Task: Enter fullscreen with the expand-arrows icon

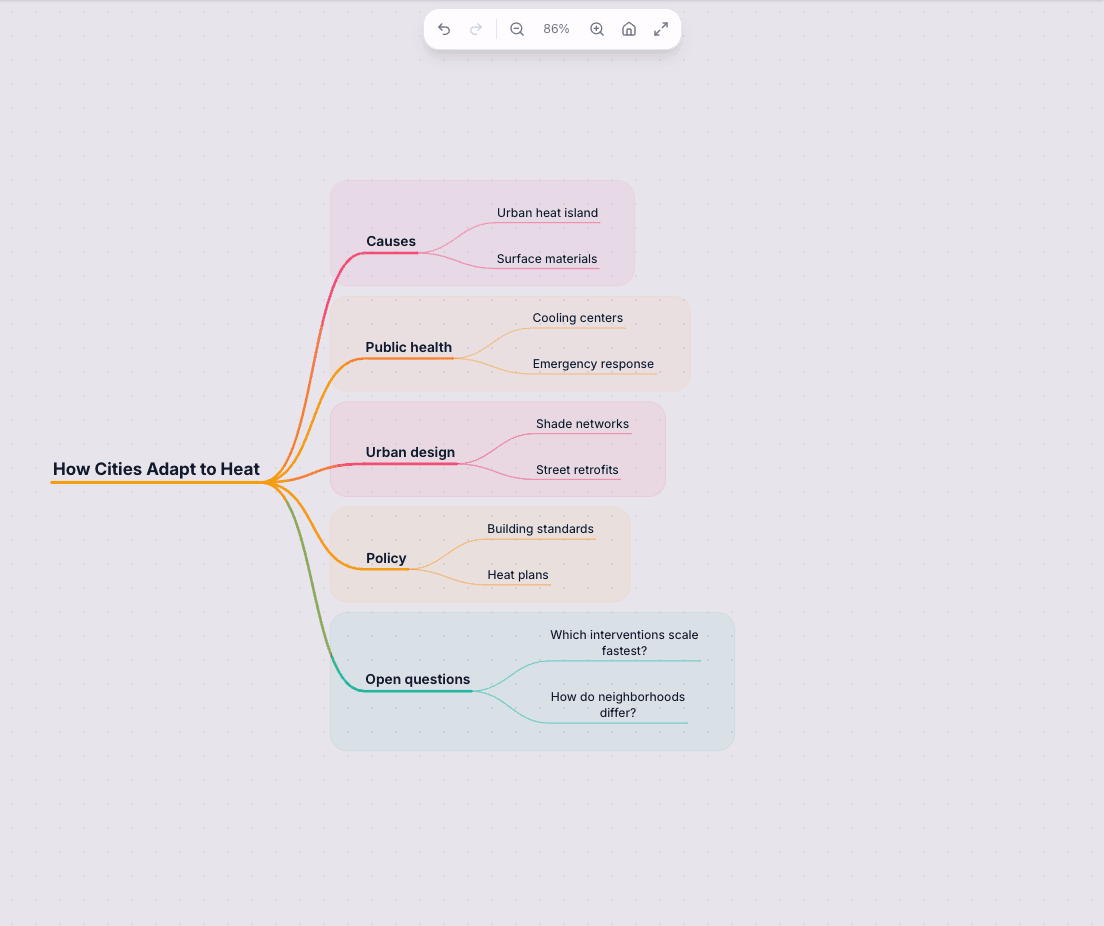Action: (660, 29)
